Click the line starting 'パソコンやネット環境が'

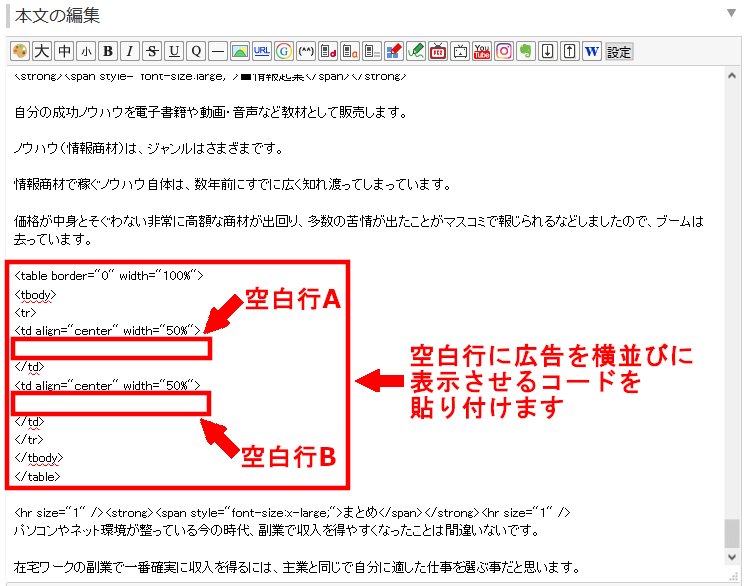click(x=277, y=530)
